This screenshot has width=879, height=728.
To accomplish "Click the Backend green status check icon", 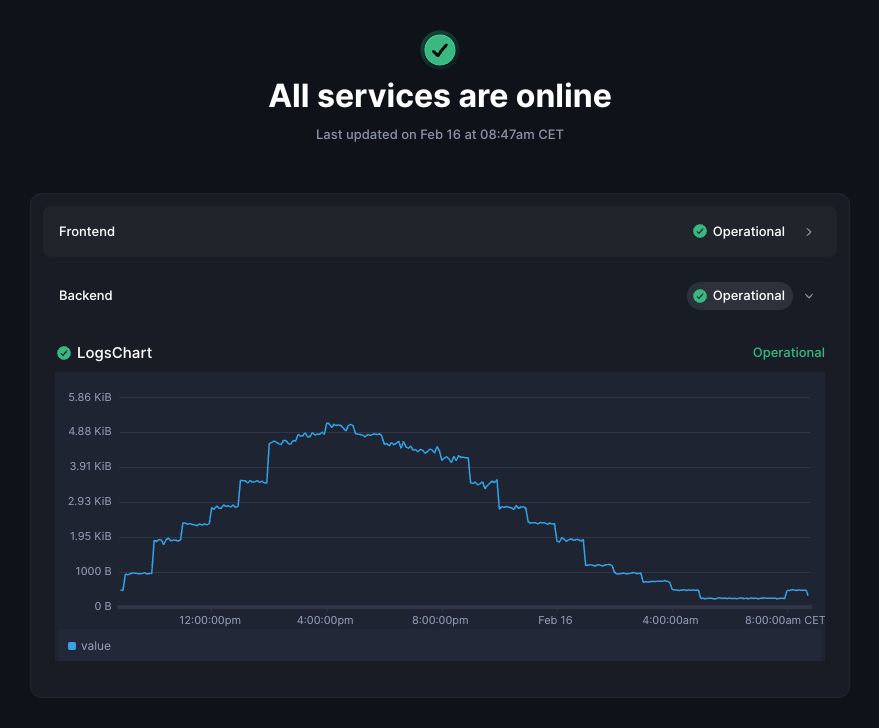I will click(x=700, y=296).
